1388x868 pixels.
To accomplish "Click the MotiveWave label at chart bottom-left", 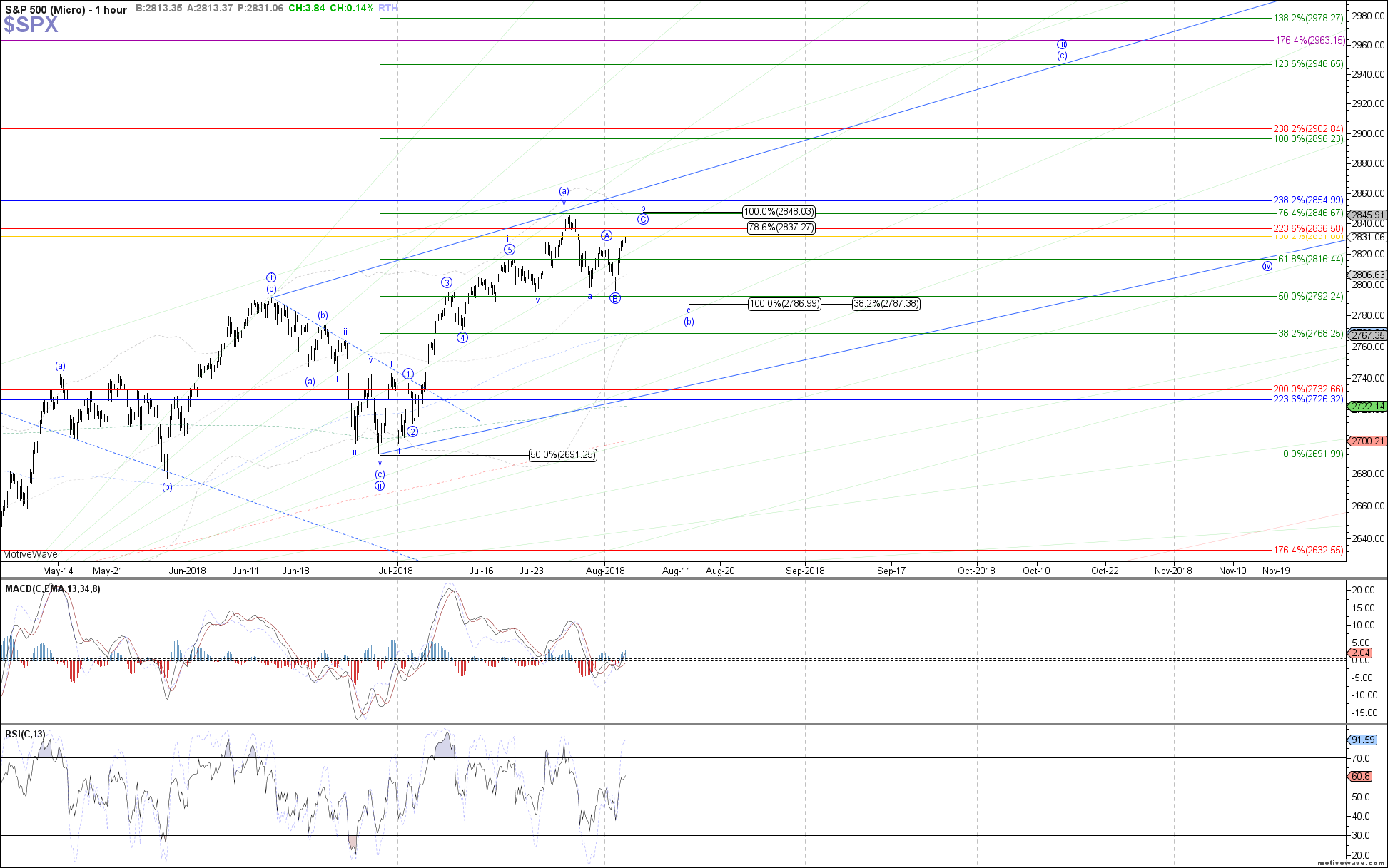I will [30, 554].
